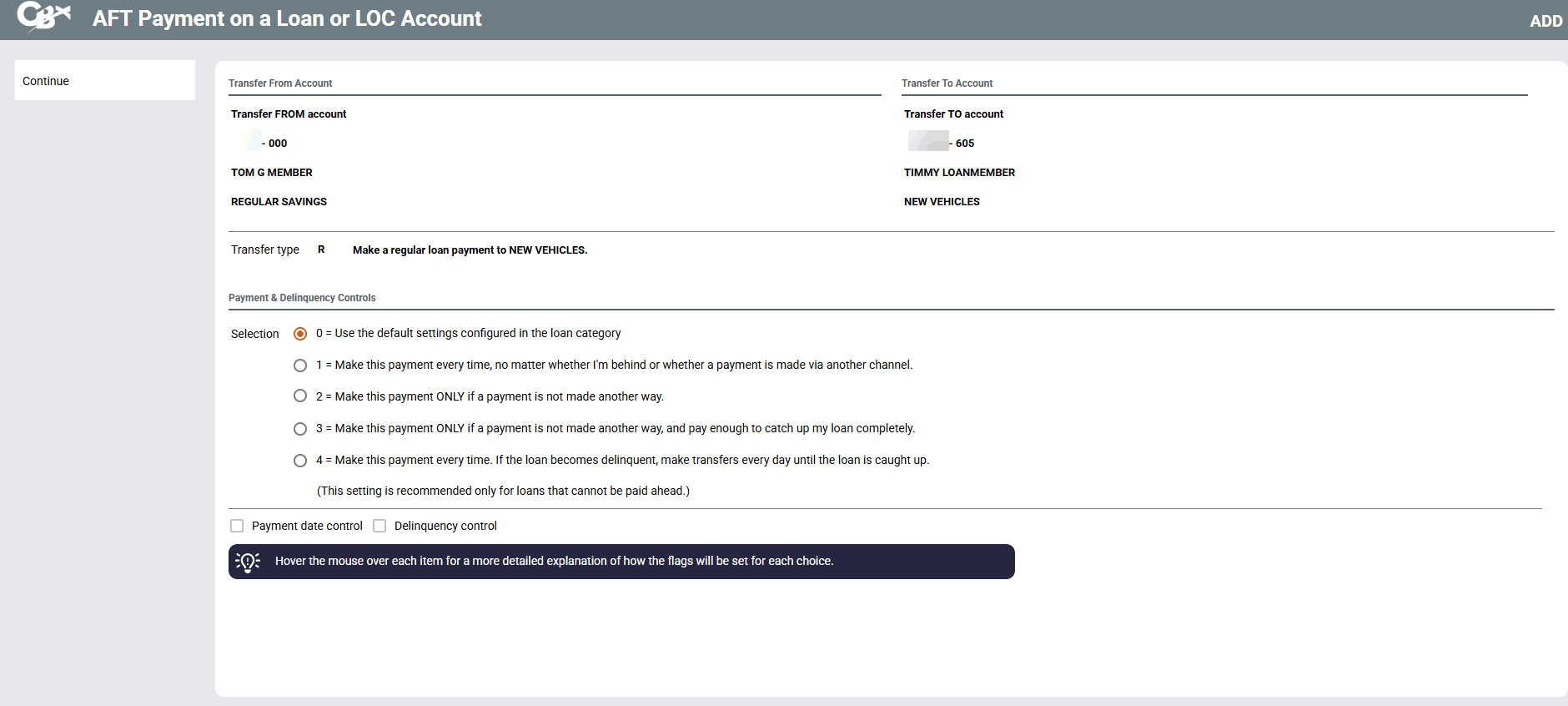This screenshot has height=706, width=1568.
Task: Select option 2, pay only if not made
Action: coord(300,396)
